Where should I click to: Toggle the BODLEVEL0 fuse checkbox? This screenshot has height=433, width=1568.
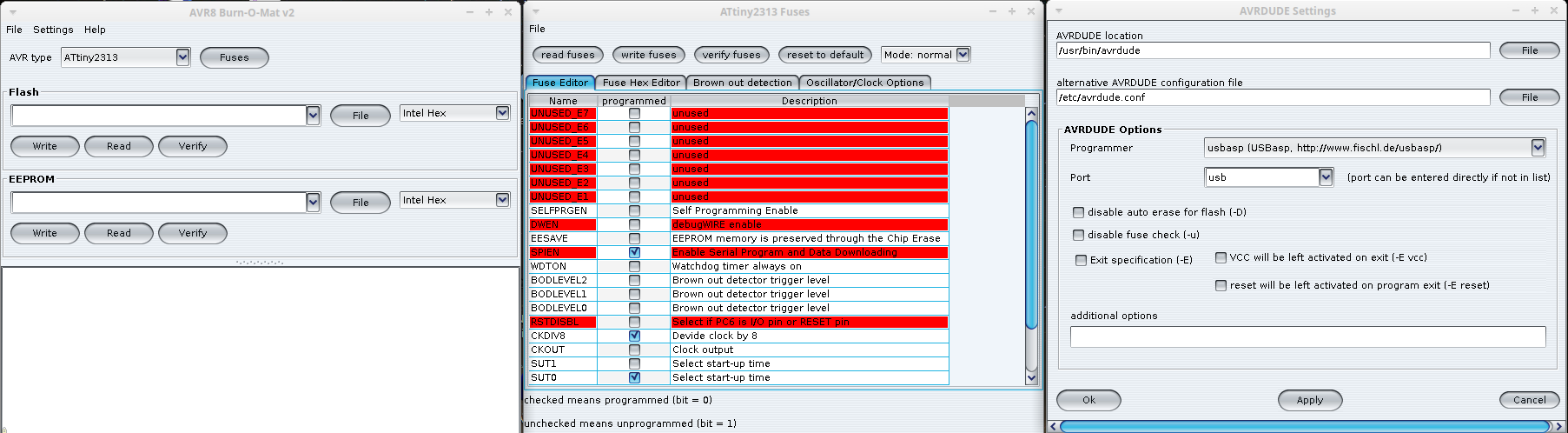pos(634,308)
